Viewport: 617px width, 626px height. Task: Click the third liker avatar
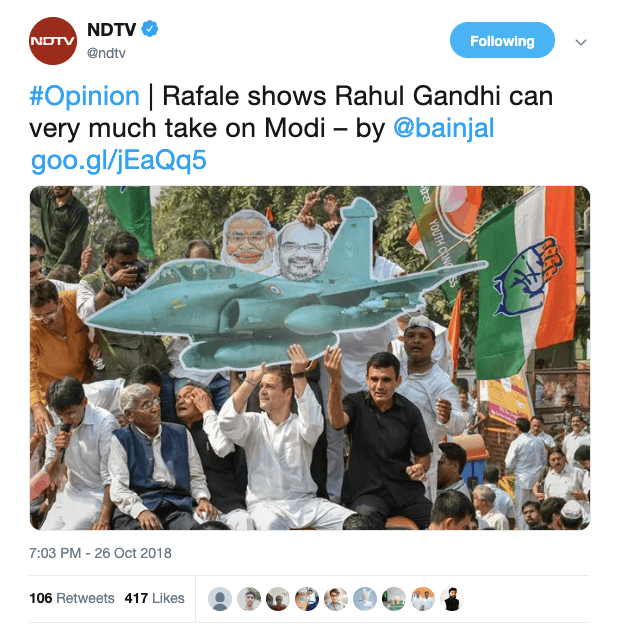click(x=278, y=599)
